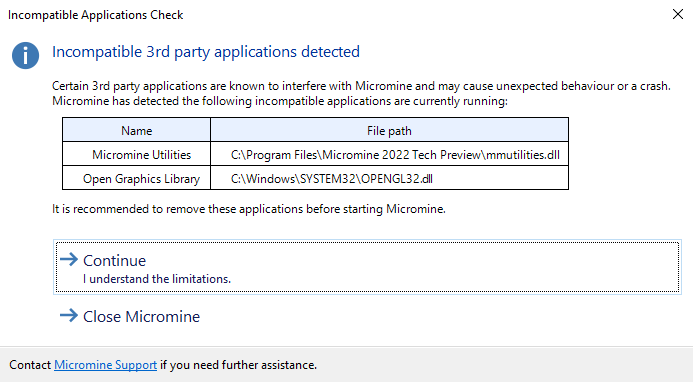Click the 'Incompatible 3rd party applications detected' heading
Image resolution: width=693 pixels, height=382 pixels.
tap(206, 52)
